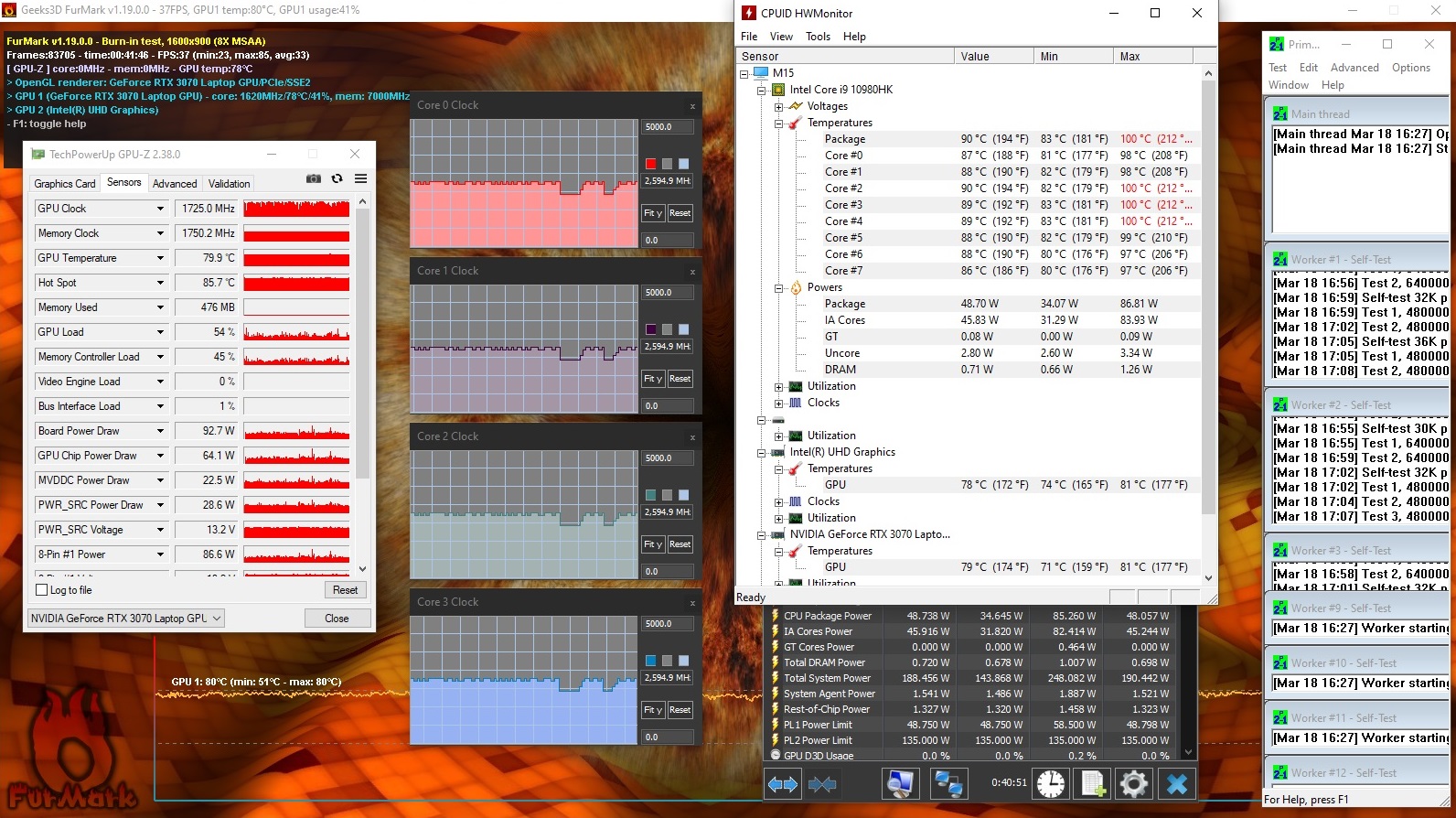Reset the HWiNFO elapsed time clock icon
The height and width of the screenshot is (818, 1456).
pos(1051,784)
